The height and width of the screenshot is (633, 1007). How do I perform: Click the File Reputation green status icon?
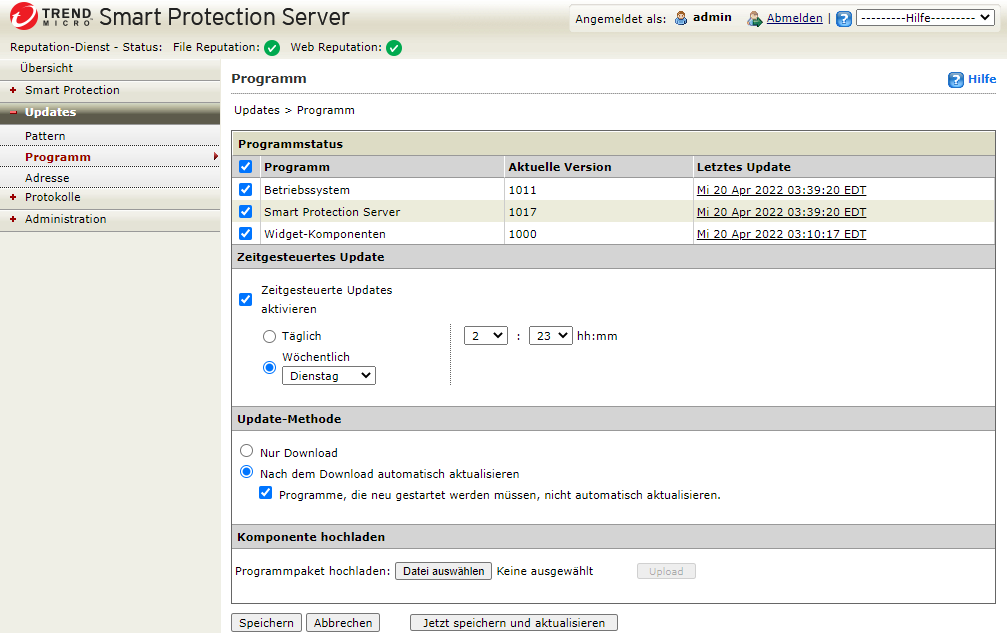tap(272, 48)
